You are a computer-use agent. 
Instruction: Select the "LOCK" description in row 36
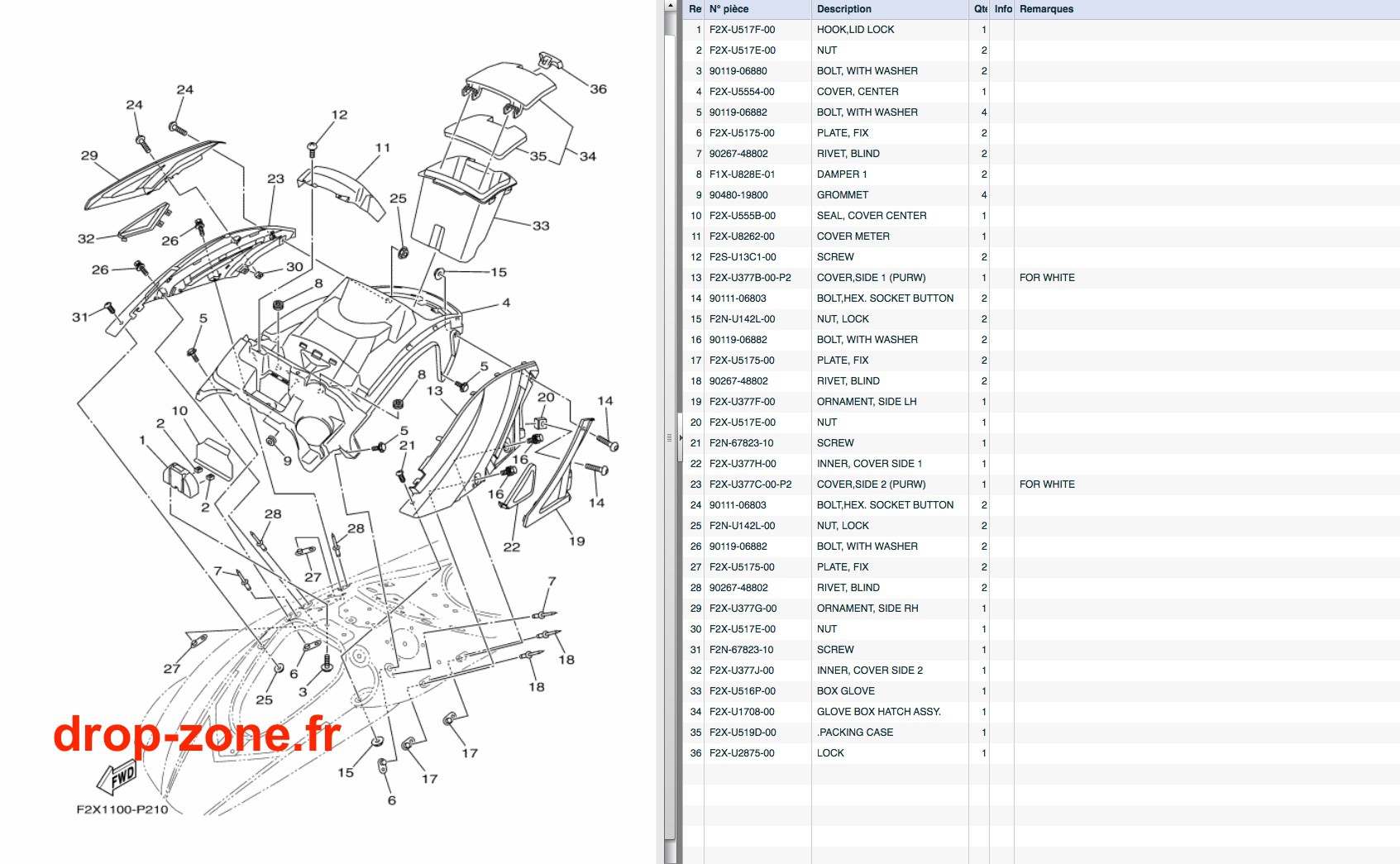pyautogui.click(x=830, y=753)
